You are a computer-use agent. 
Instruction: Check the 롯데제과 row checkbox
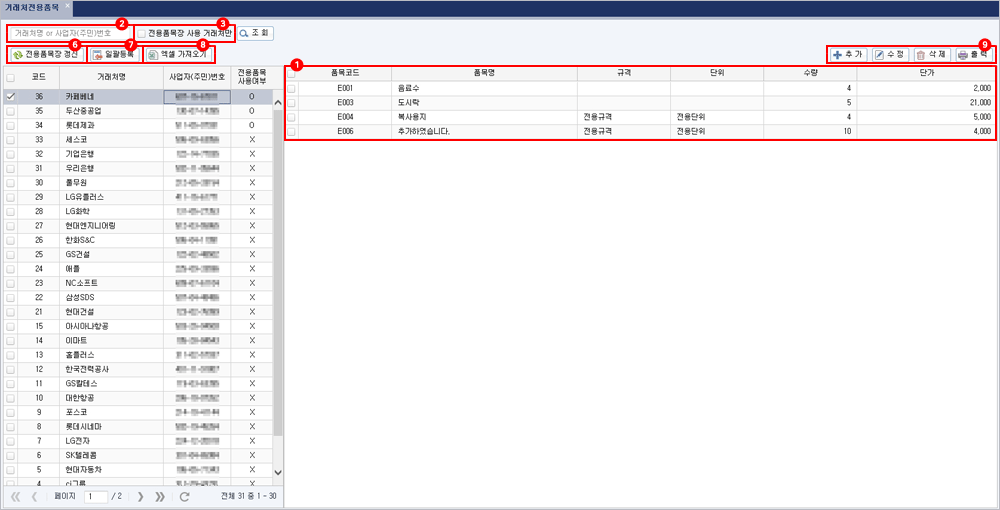10,125
